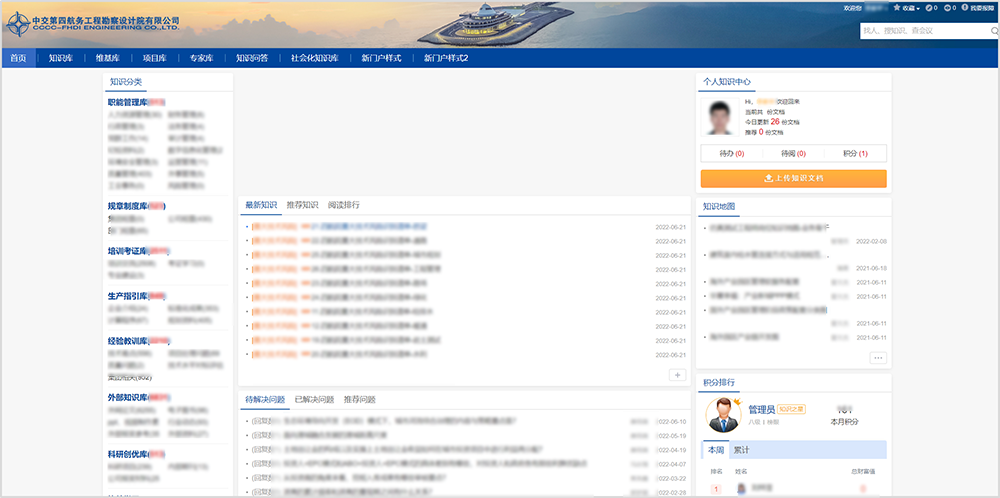The width and height of the screenshot is (1000, 498).
Task: Click the plus more button under 最新知识
Action: tap(677, 375)
